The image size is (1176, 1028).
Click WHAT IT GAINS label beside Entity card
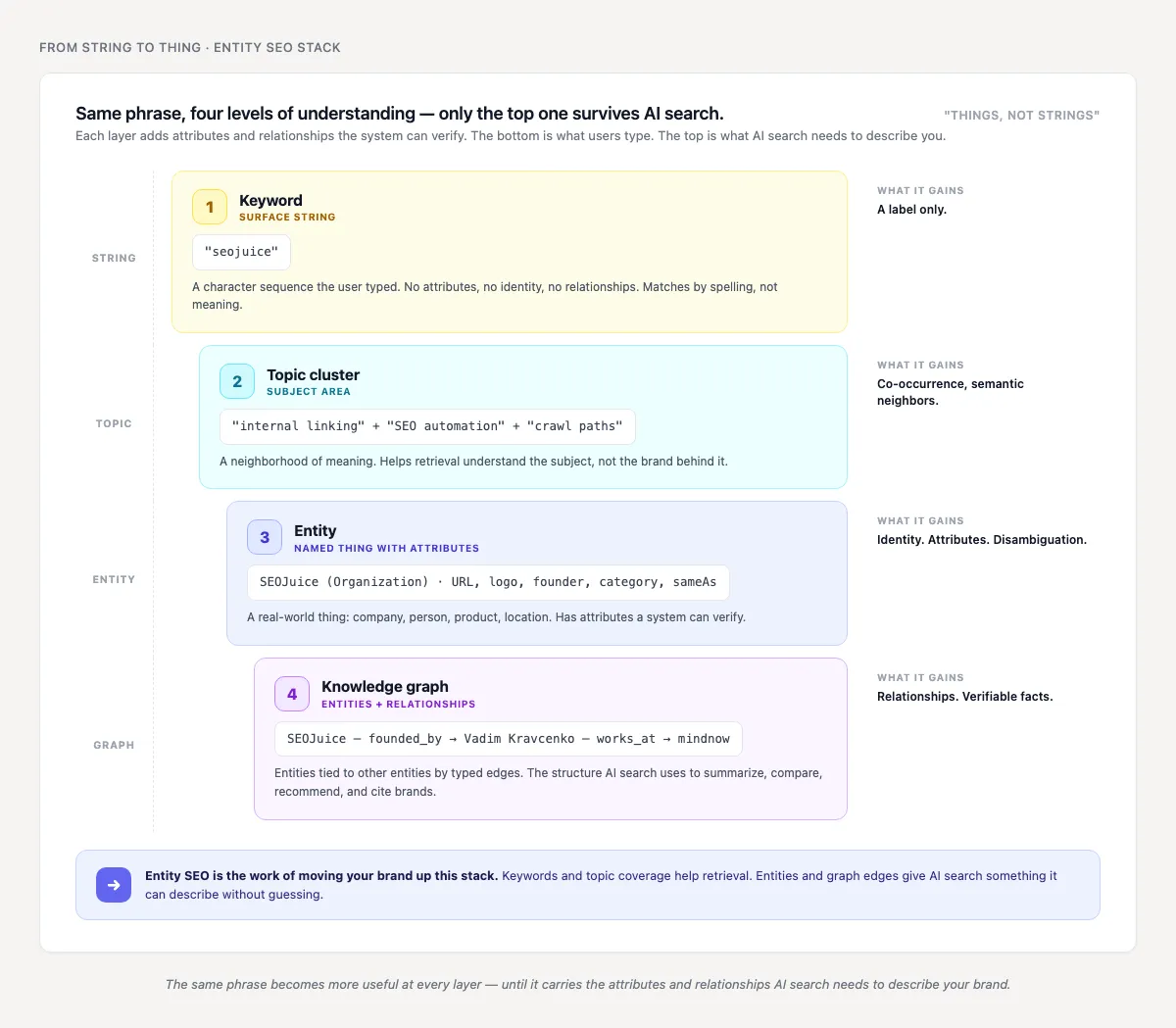920,520
